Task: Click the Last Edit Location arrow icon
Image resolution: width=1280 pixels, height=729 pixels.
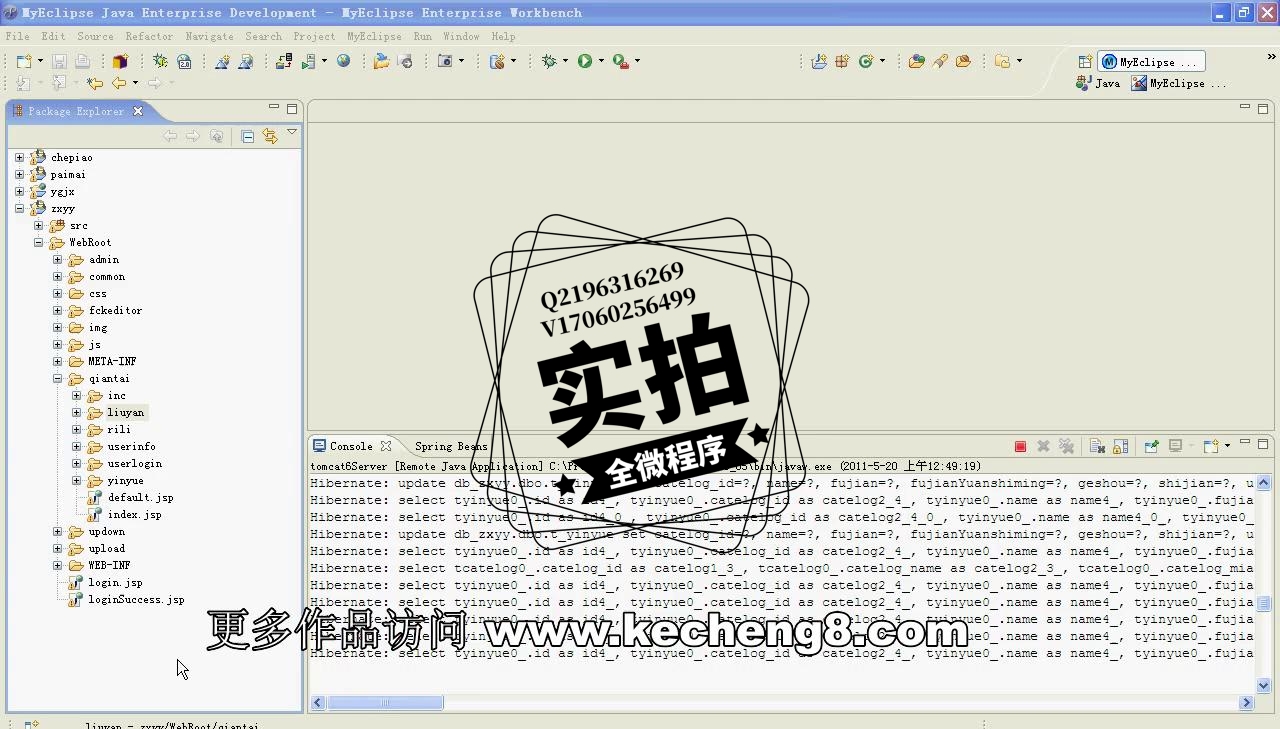Action: click(95, 83)
